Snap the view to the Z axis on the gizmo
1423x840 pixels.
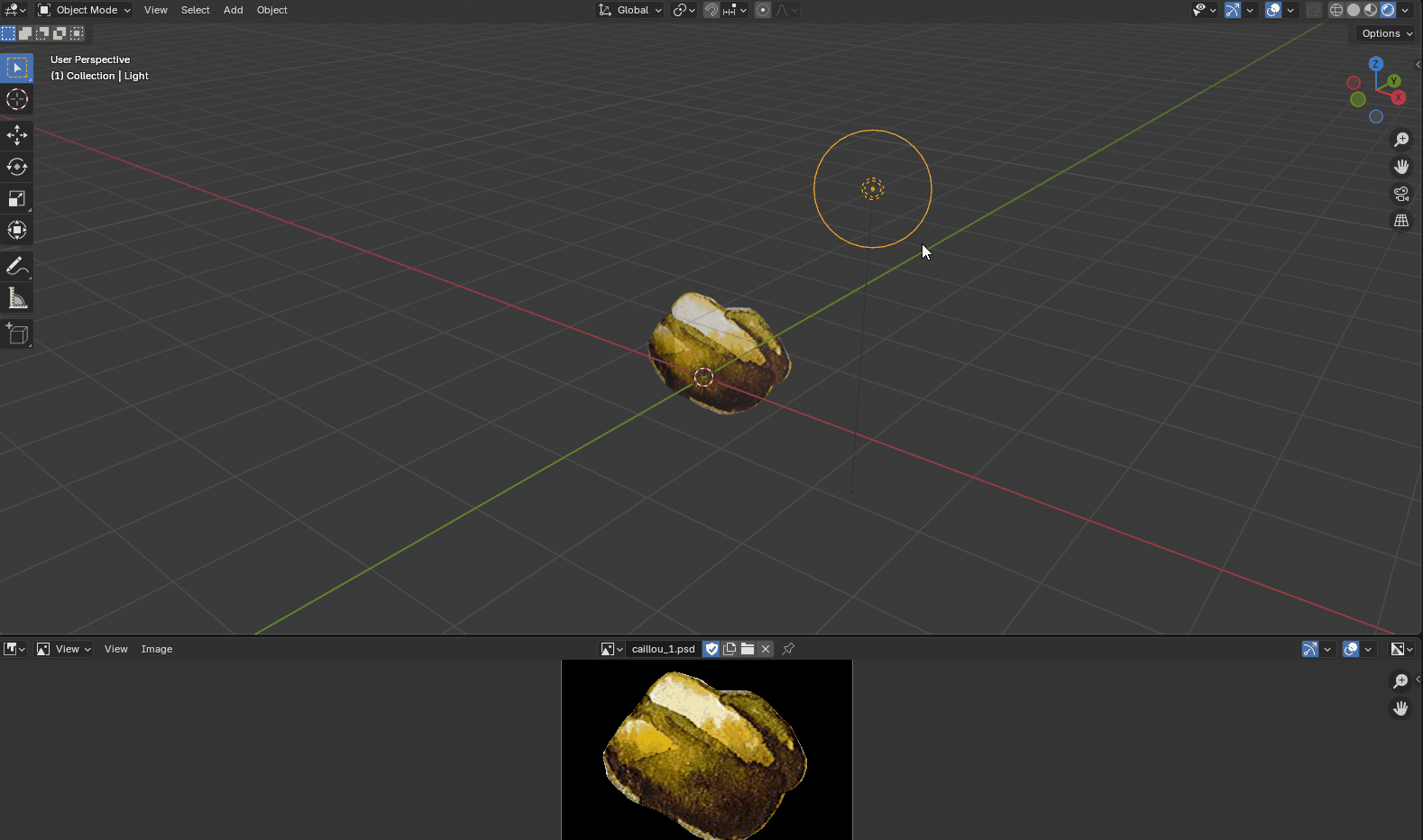1376,64
